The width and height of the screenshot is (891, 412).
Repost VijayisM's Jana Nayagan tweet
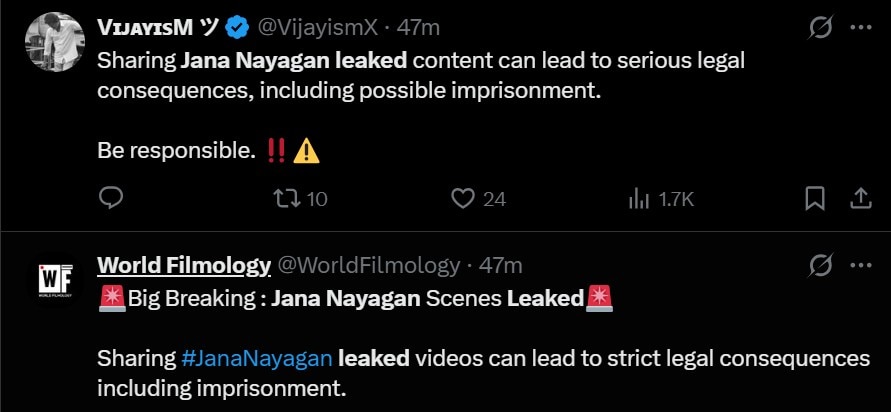click(285, 199)
